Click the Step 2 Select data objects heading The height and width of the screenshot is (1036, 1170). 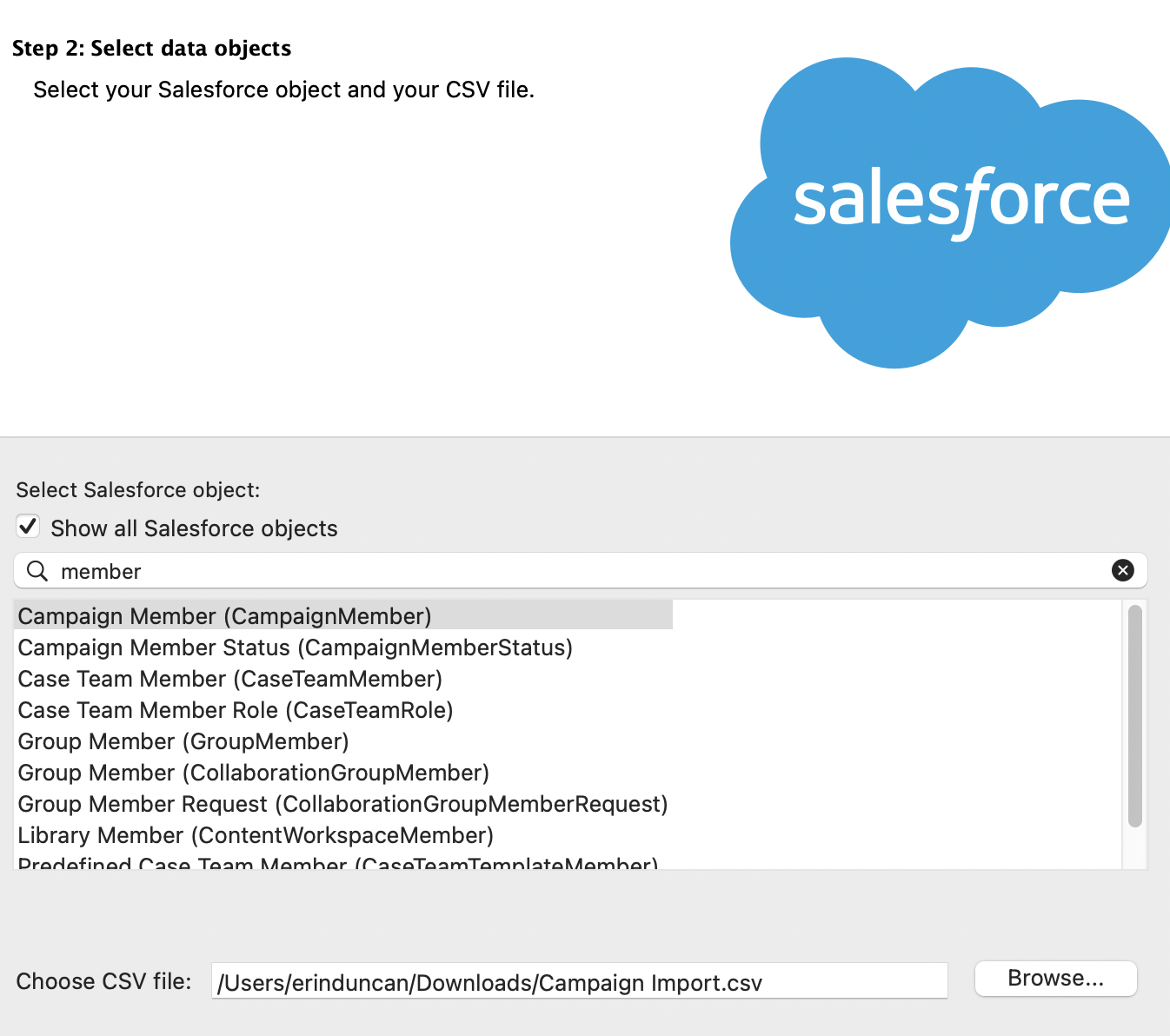[x=151, y=49]
